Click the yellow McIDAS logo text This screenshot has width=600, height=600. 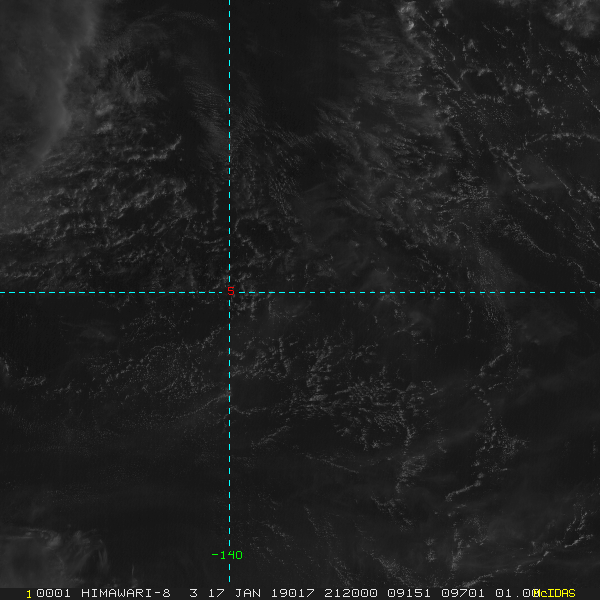point(554,593)
